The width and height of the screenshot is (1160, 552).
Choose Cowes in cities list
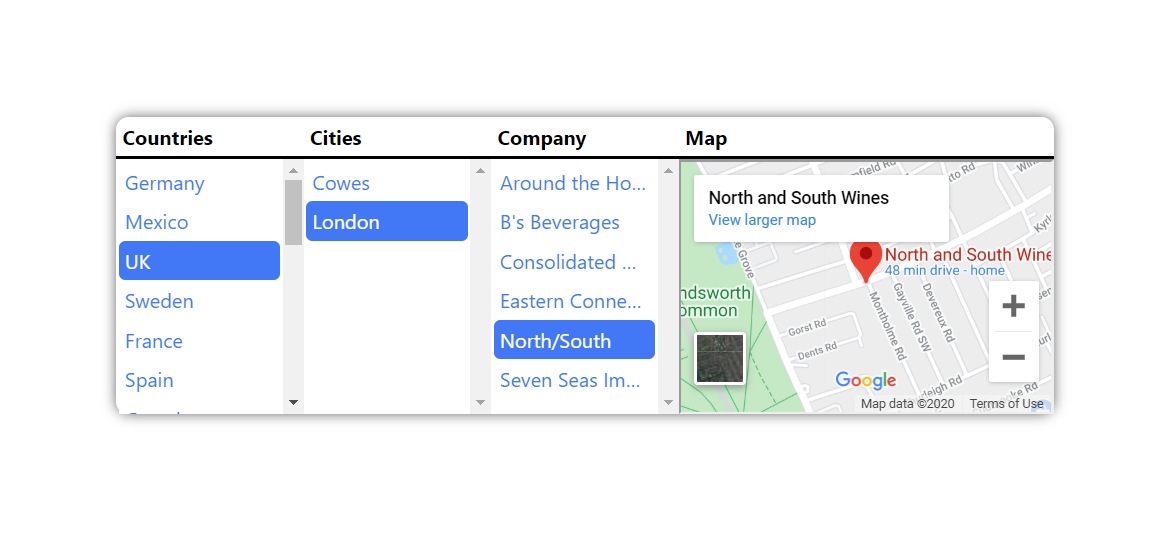tap(341, 183)
